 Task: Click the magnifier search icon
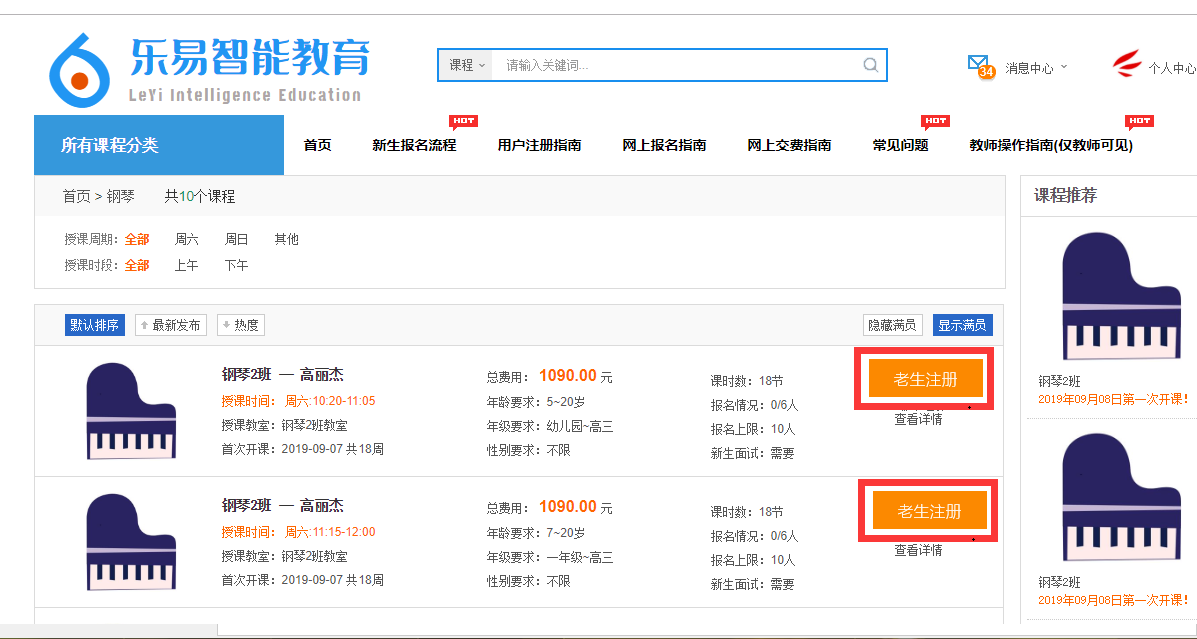[x=870, y=65]
